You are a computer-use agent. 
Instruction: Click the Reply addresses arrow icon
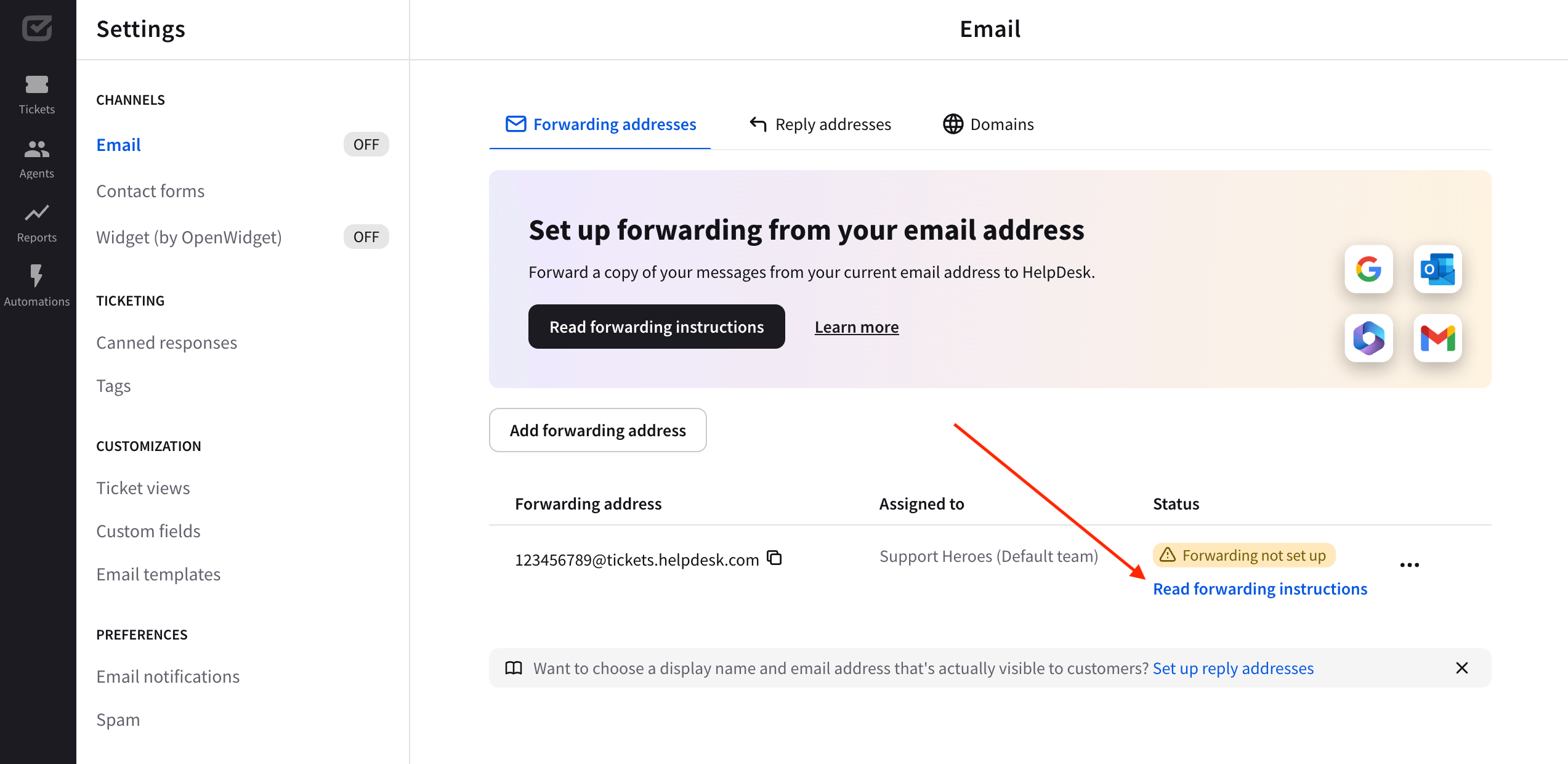(757, 123)
